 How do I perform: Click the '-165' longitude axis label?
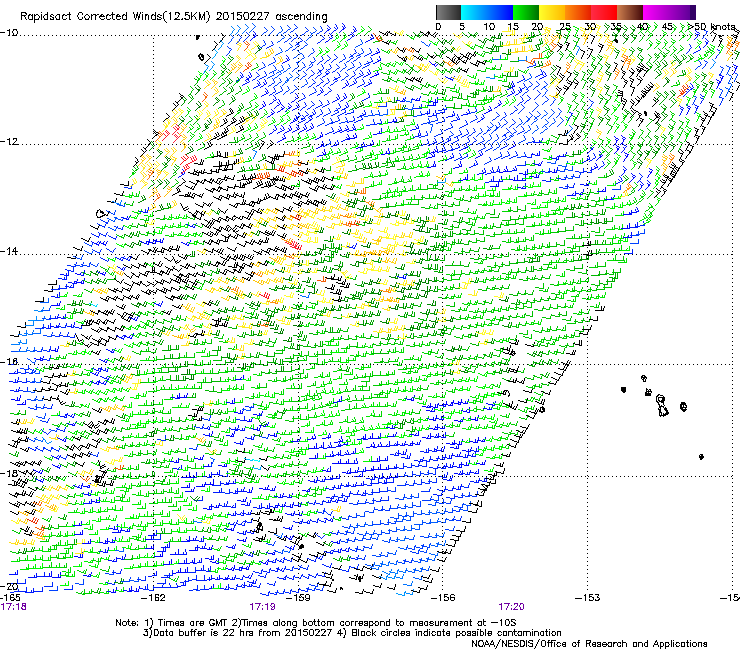point(10,598)
